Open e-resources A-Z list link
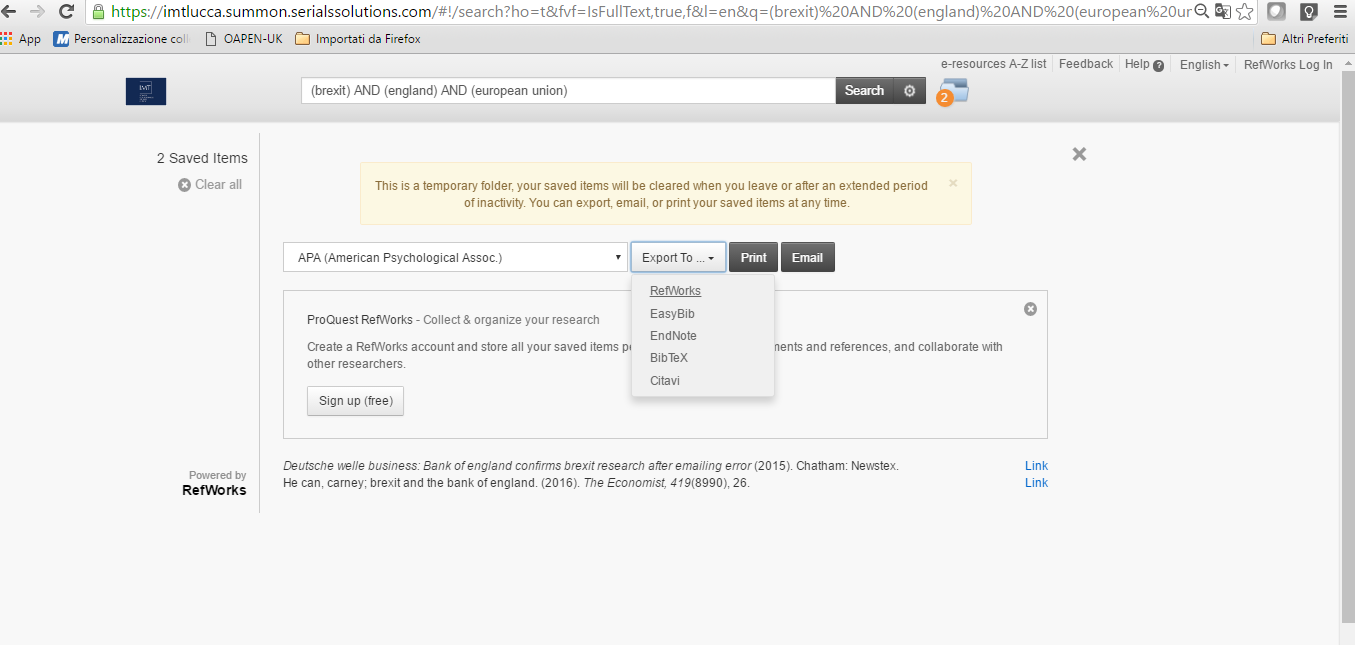 pyautogui.click(x=993, y=64)
